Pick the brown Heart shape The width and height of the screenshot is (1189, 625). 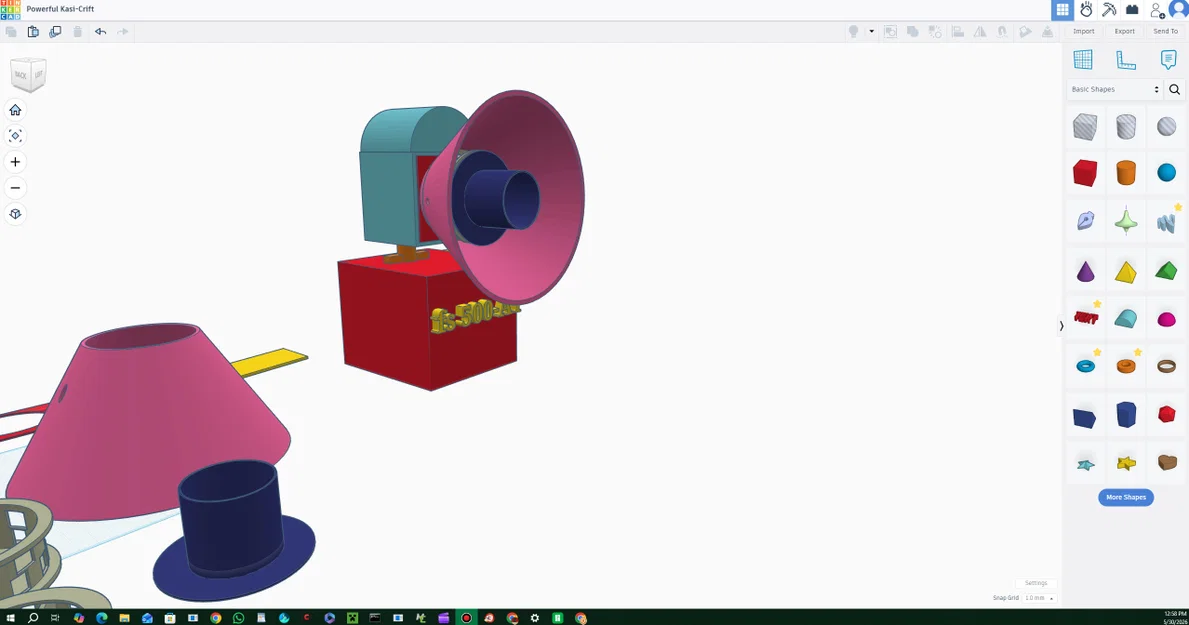[1166, 462]
